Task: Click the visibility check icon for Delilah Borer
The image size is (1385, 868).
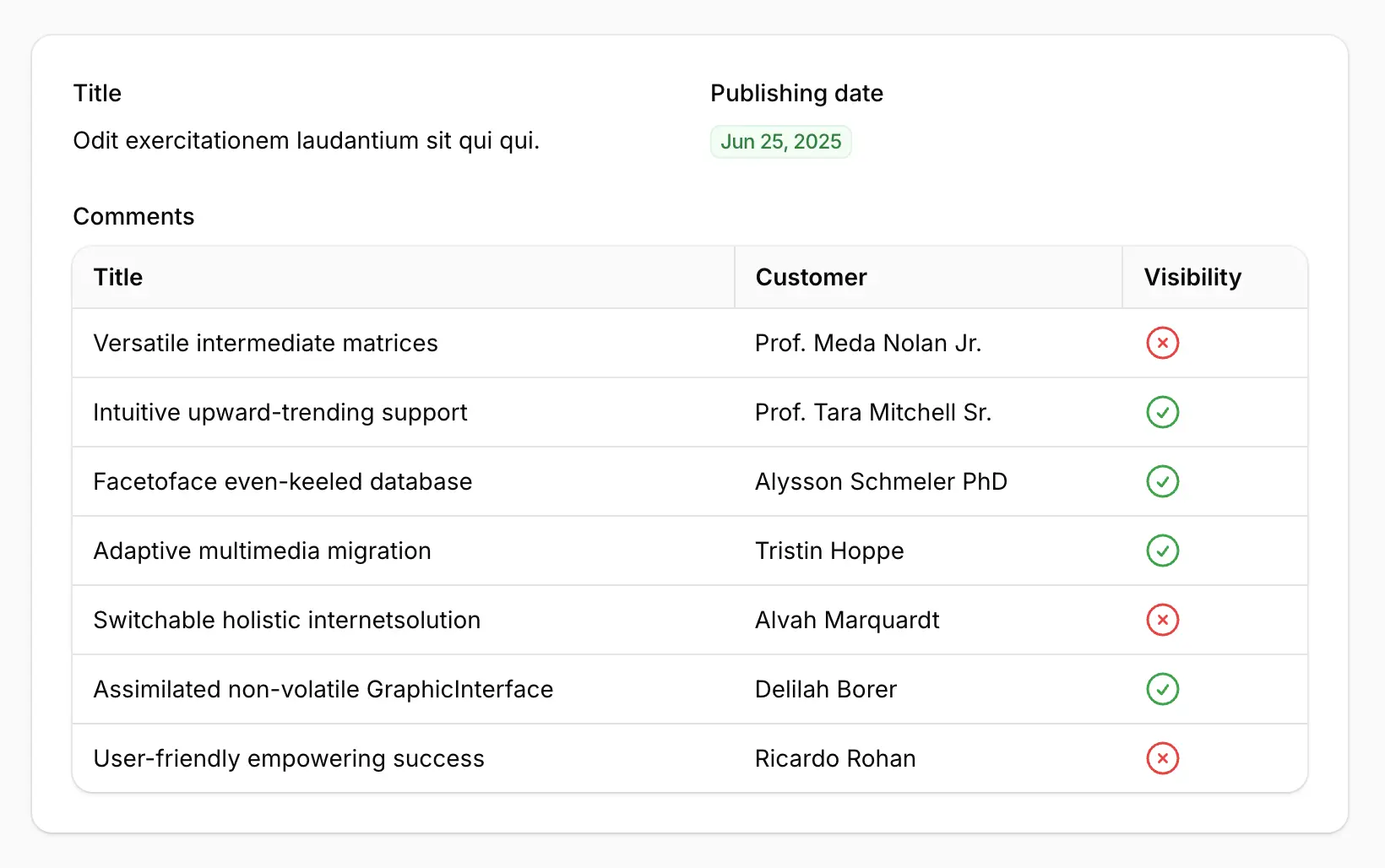Action: 1162,689
